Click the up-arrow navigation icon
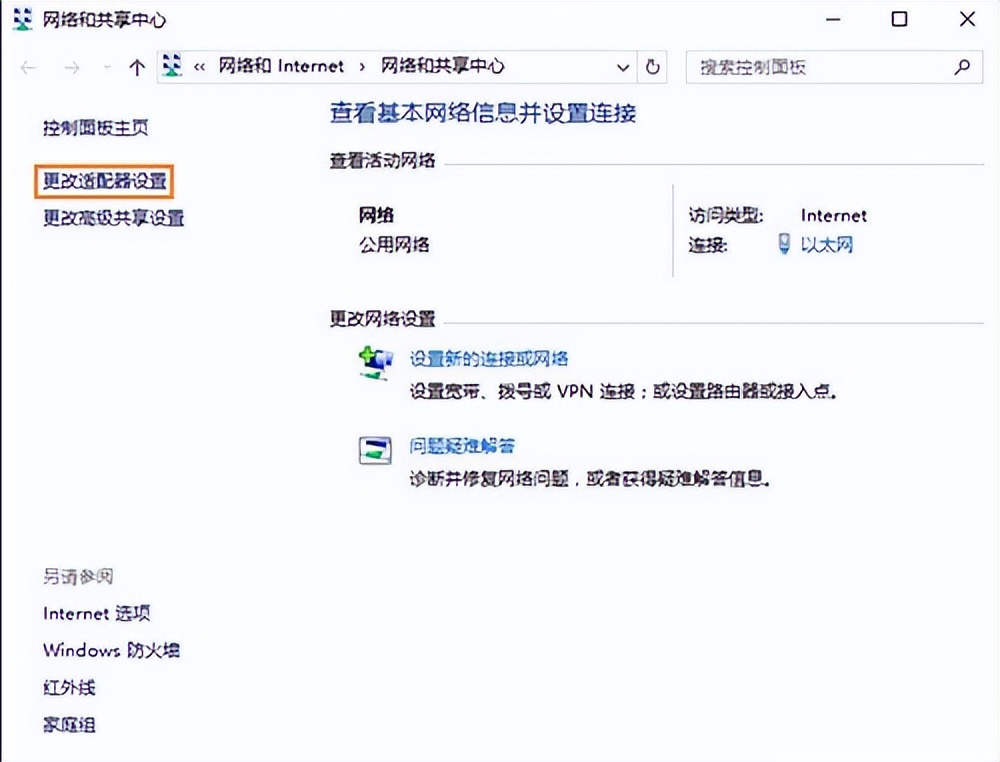1000x762 pixels. (x=137, y=67)
